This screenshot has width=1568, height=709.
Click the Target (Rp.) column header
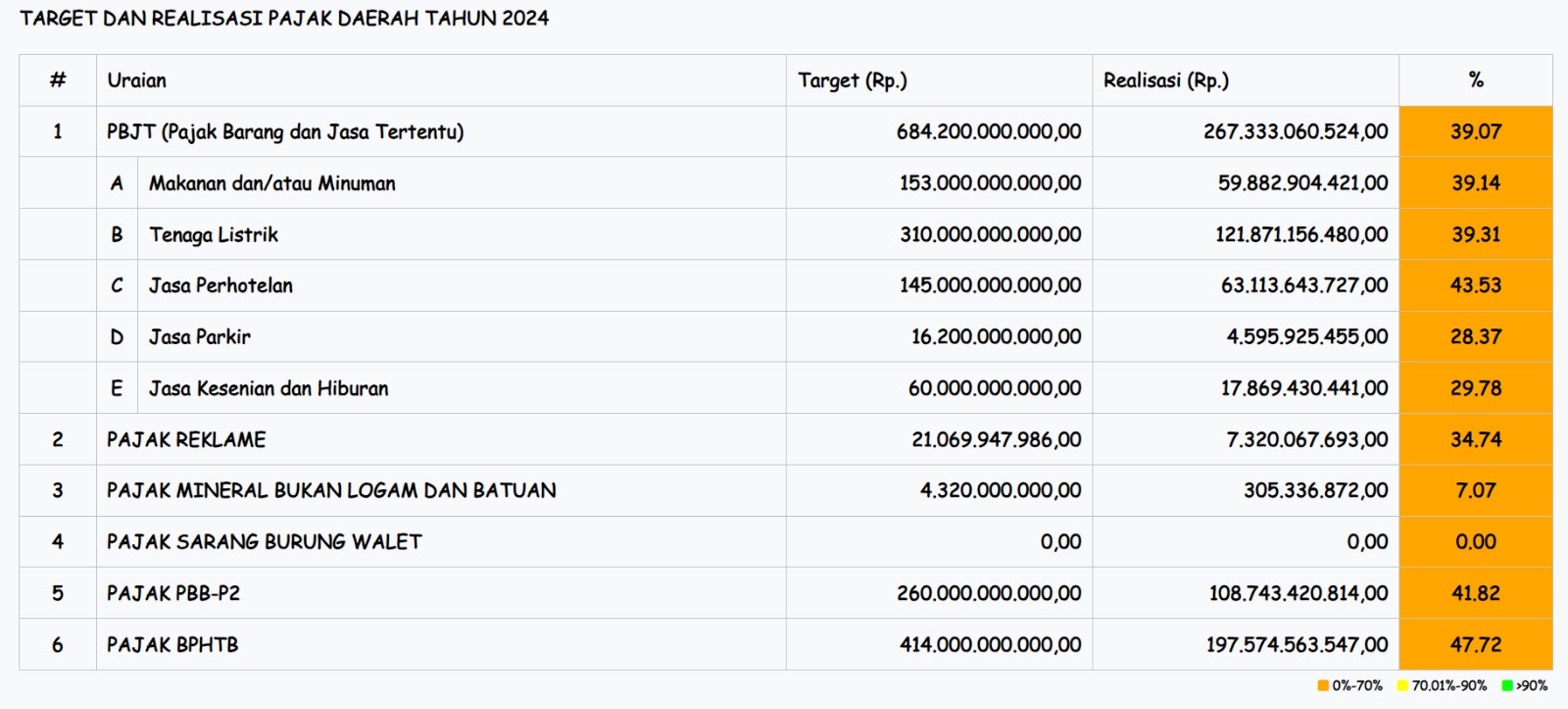[x=852, y=80]
